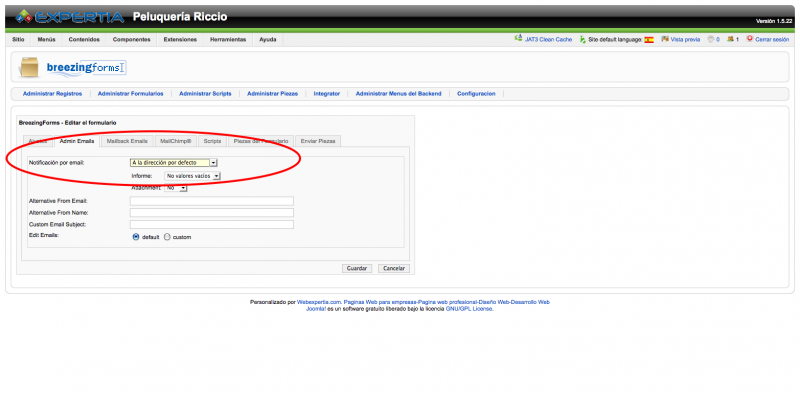
Task: Open the Menús menu
Action: pyautogui.click(x=46, y=39)
